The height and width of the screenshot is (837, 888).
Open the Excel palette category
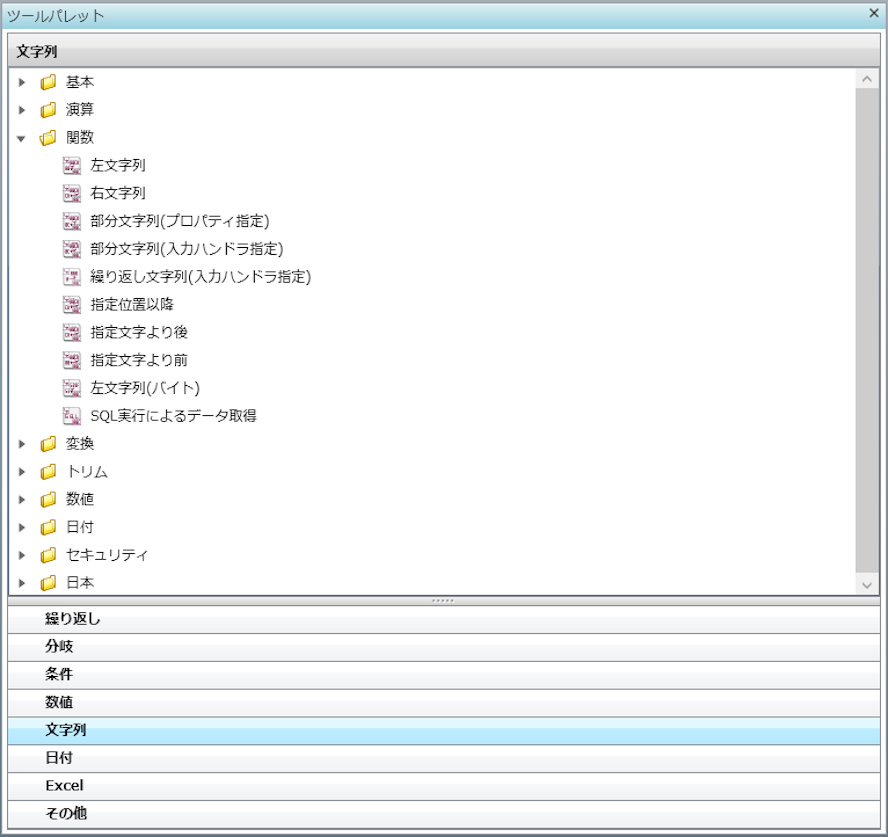(443, 785)
